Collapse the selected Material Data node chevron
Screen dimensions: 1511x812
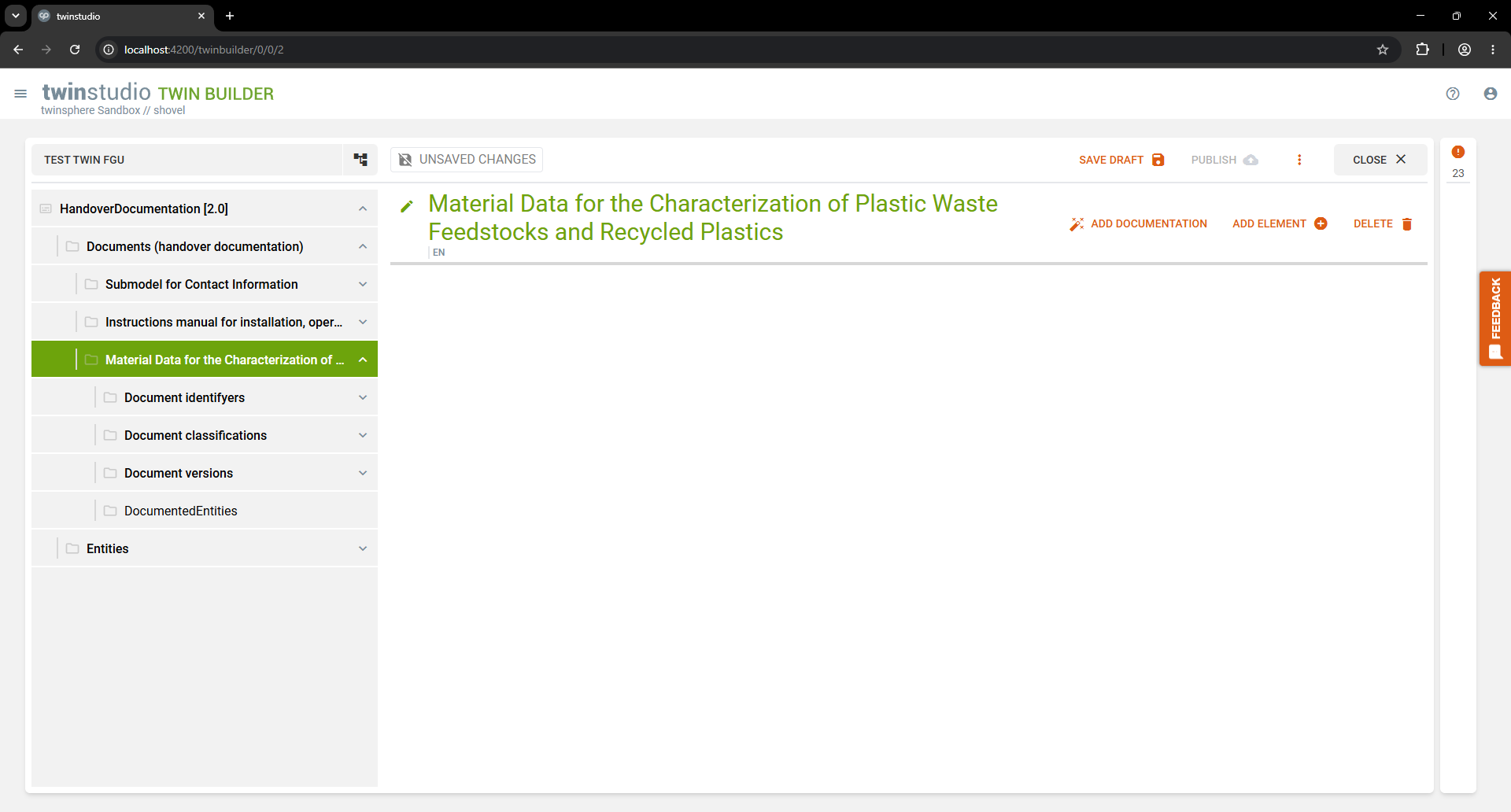(363, 360)
